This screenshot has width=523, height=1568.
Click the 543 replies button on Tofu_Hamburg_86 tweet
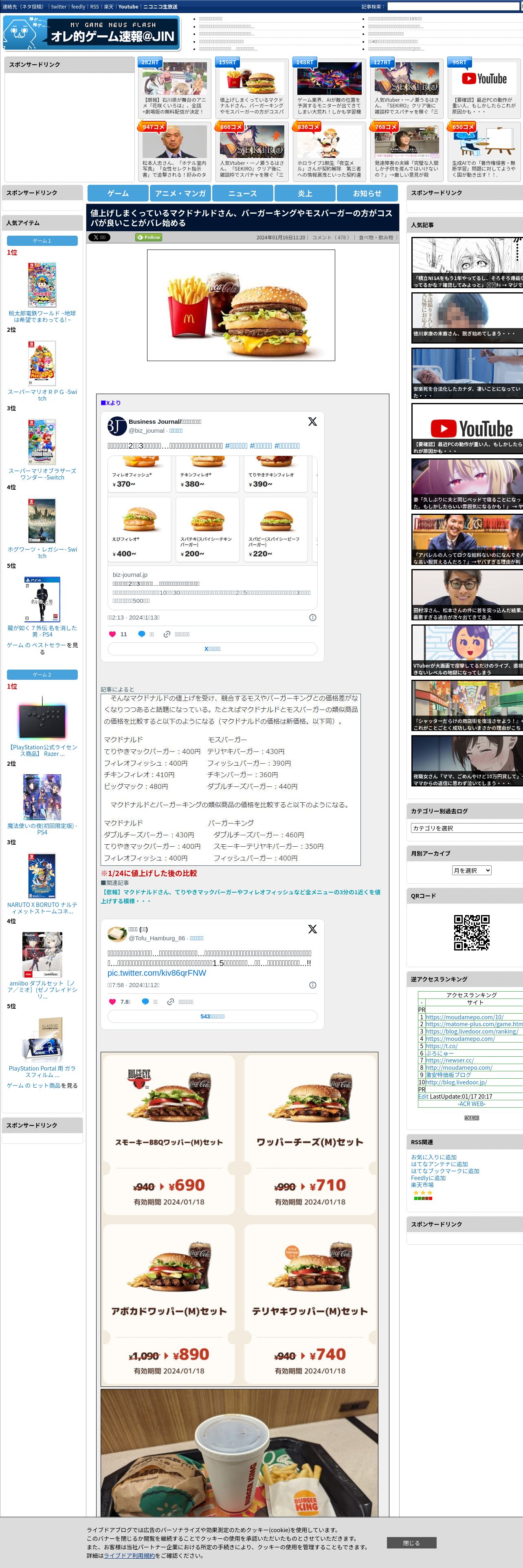coord(213,1016)
